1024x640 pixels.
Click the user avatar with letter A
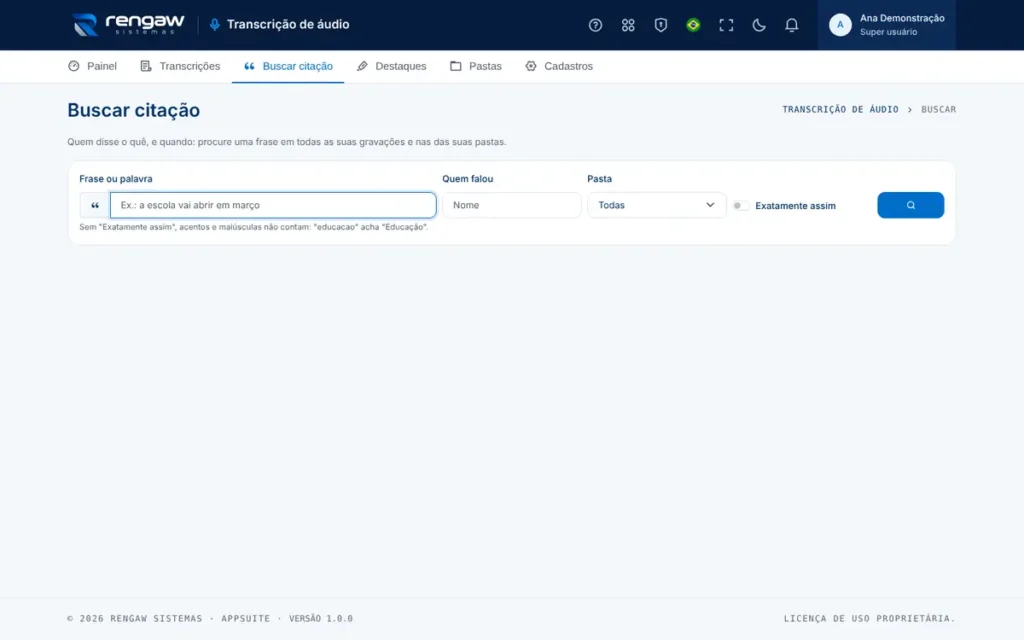[x=840, y=25]
